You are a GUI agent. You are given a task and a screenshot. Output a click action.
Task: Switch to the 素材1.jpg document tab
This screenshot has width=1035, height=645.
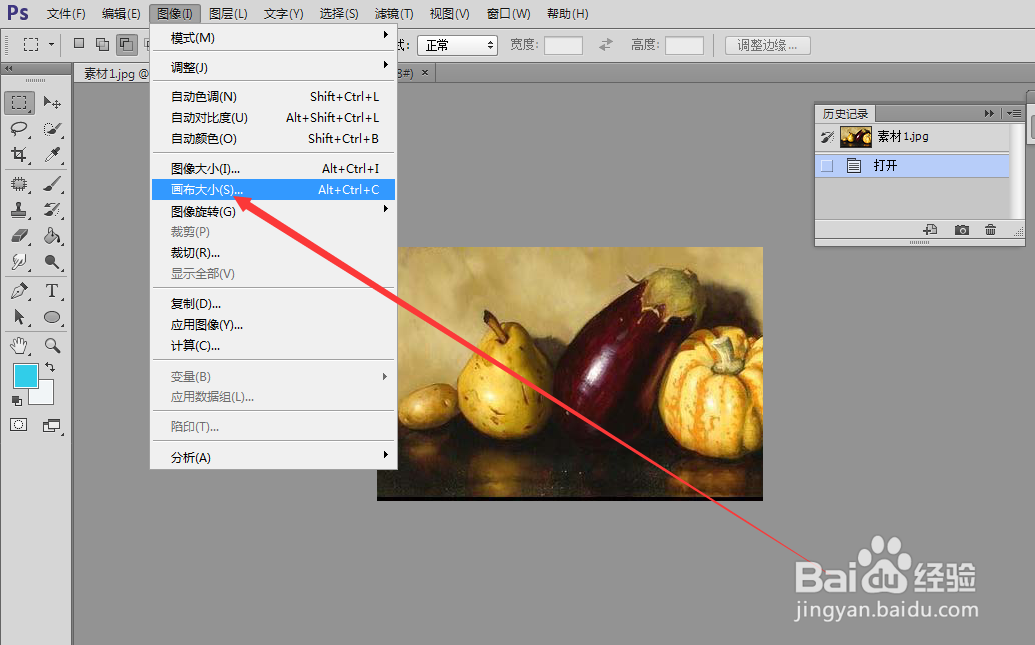[x=112, y=74]
